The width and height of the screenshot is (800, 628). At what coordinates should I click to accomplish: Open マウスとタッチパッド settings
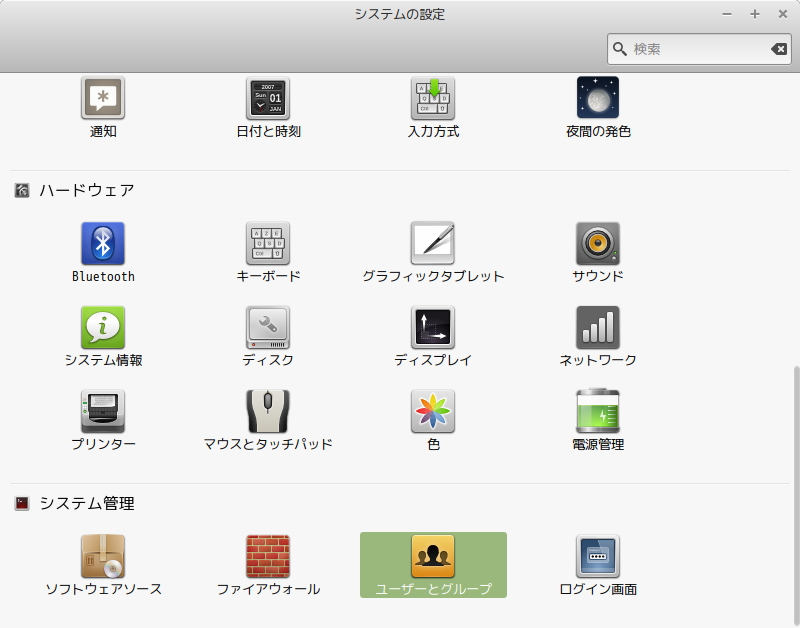tap(268, 420)
